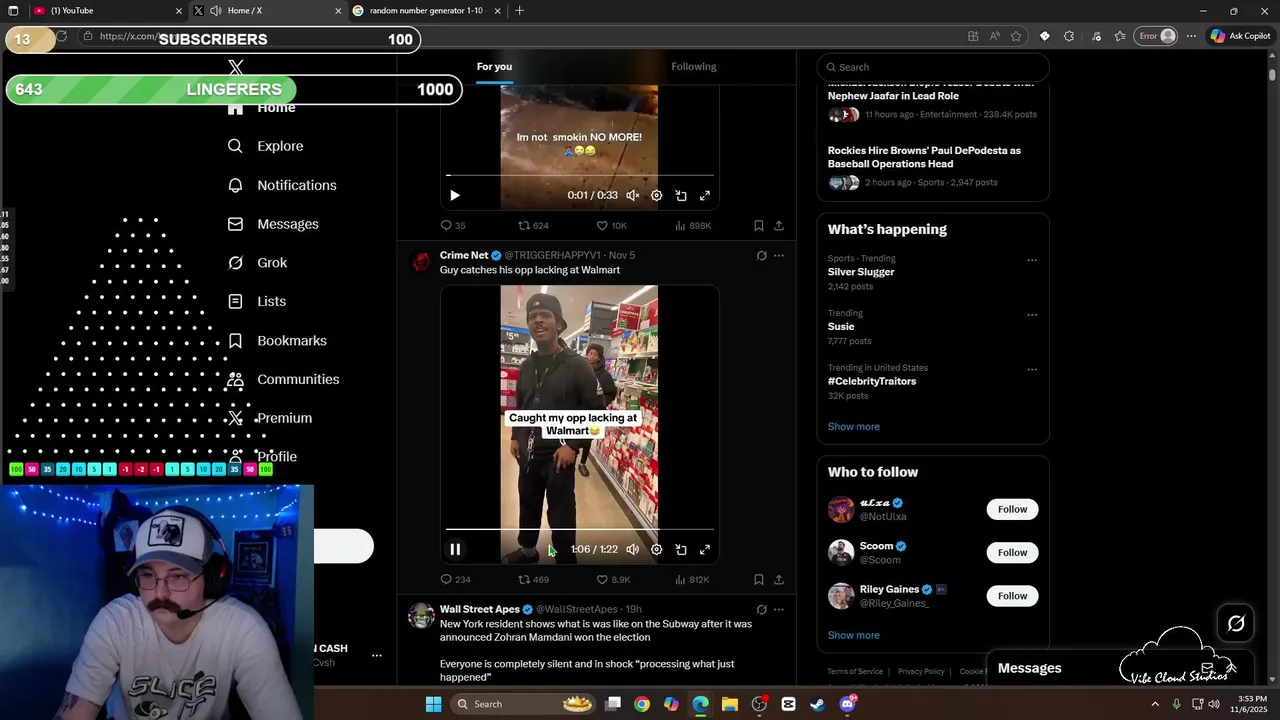
Task: Click the X search box
Action: click(x=933, y=67)
